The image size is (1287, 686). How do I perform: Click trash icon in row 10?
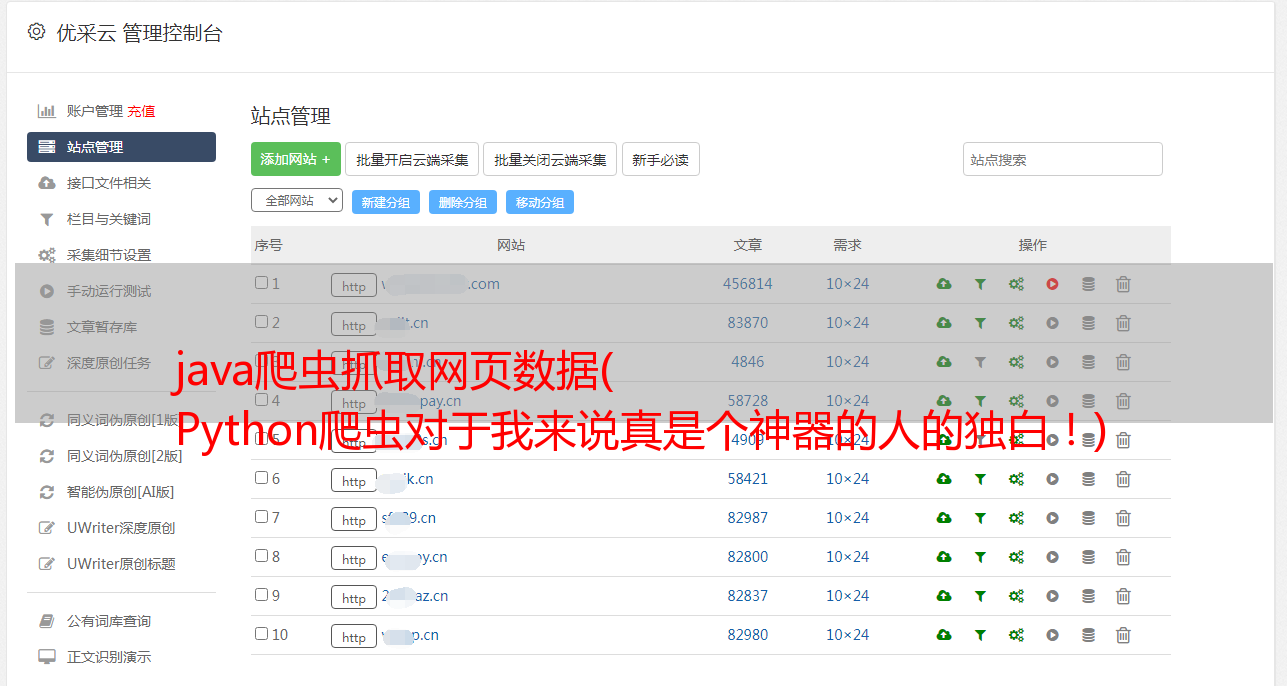[1123, 635]
